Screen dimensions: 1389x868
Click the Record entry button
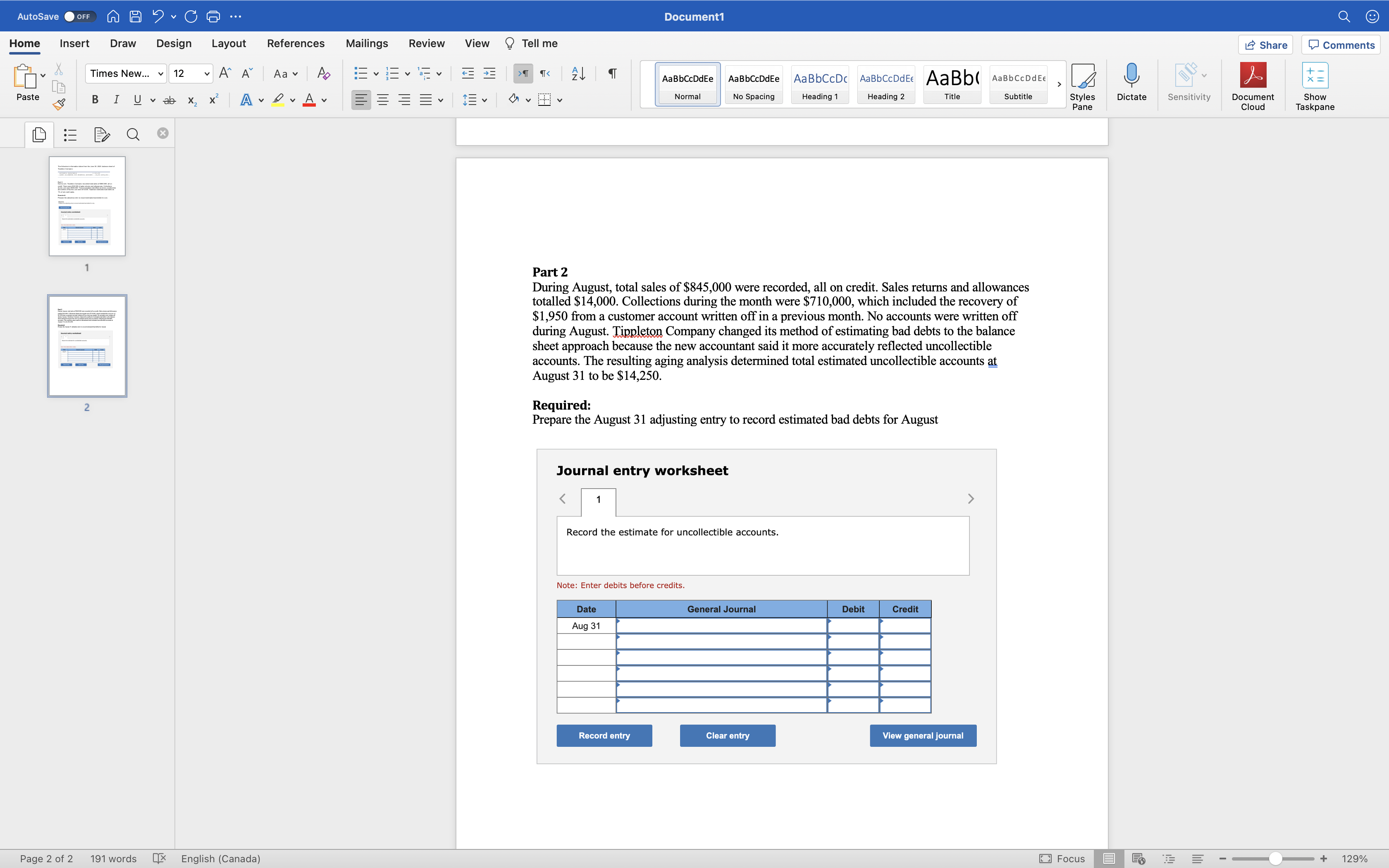click(x=604, y=735)
